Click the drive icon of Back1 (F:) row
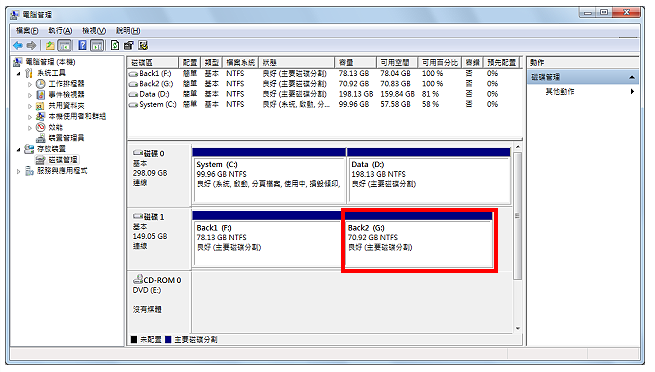This screenshot has width=655, height=372. pos(133,74)
